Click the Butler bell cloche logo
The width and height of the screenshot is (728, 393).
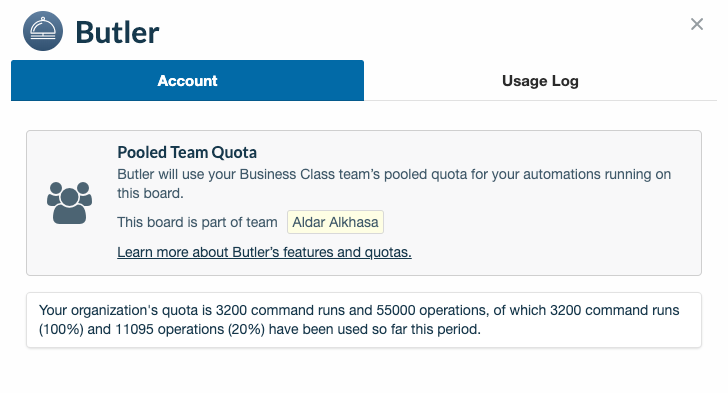click(x=43, y=31)
